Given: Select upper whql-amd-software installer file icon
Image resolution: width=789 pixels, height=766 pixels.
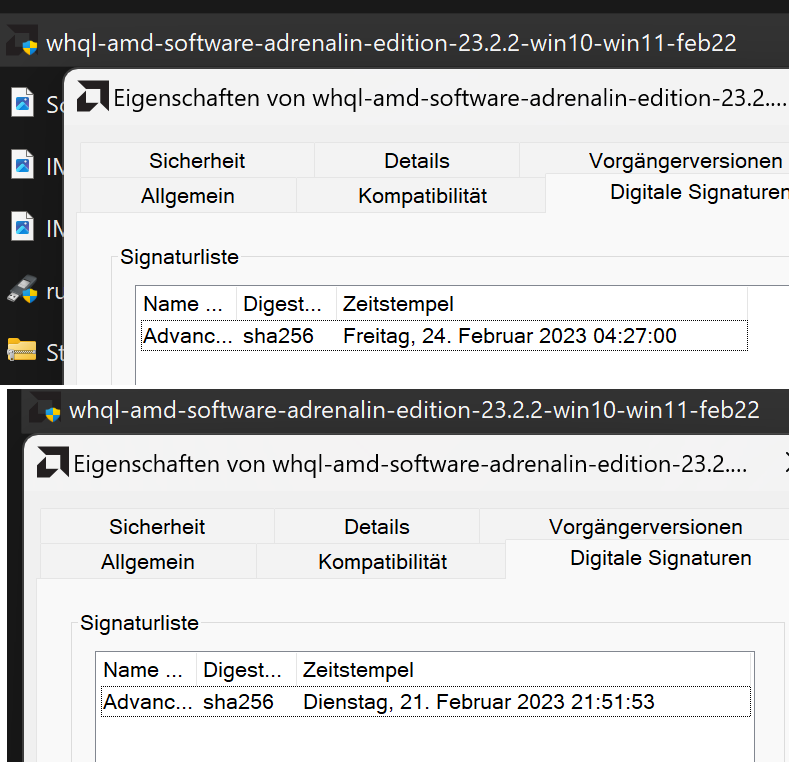Looking at the screenshot, I should tap(22, 41).
